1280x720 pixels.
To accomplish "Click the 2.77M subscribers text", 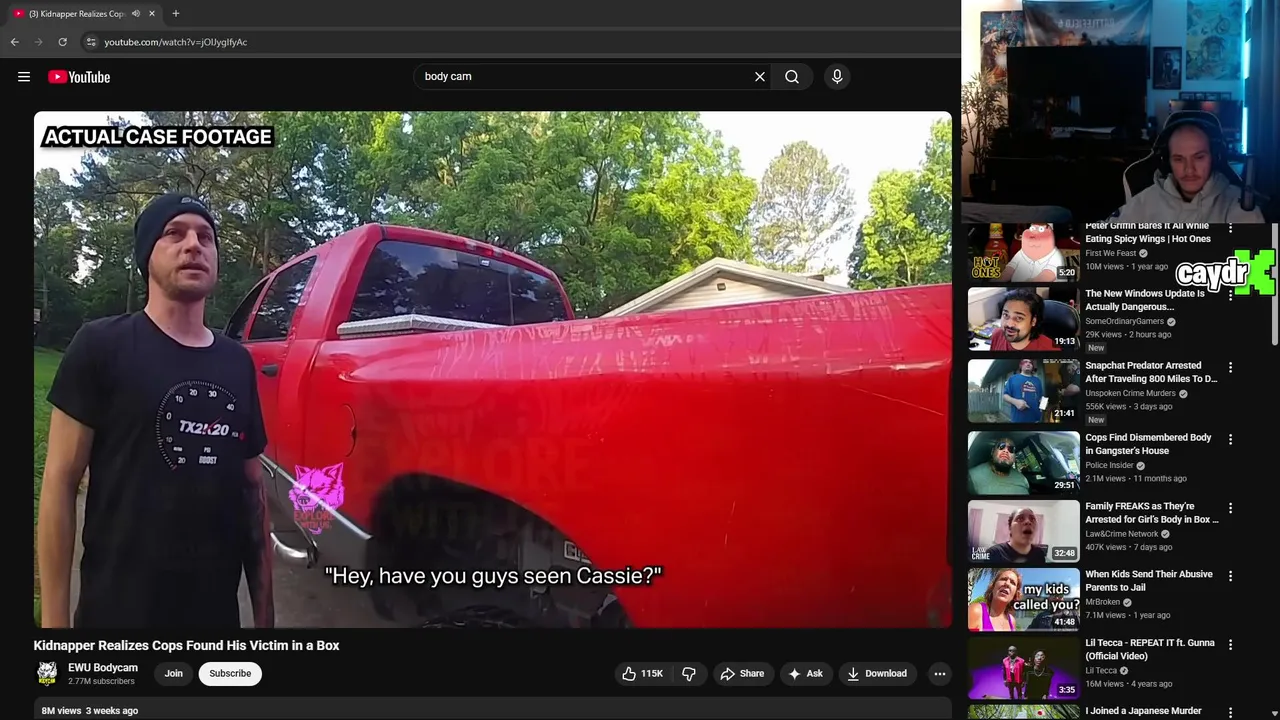I will tap(101, 682).
